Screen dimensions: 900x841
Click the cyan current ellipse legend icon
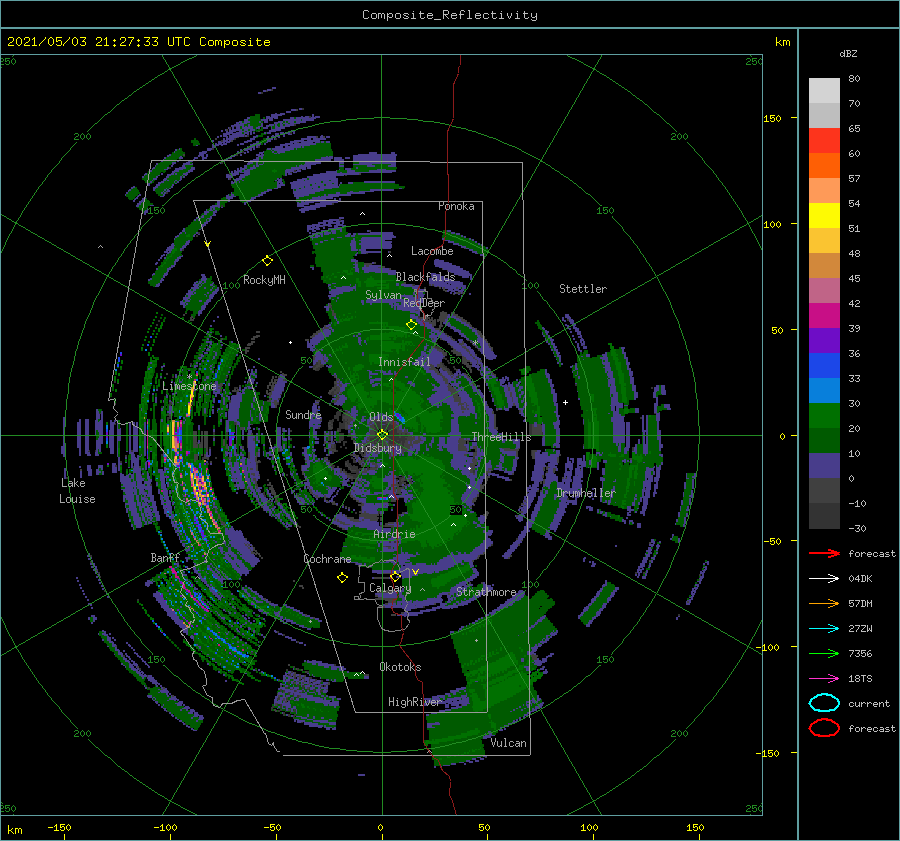(x=824, y=703)
